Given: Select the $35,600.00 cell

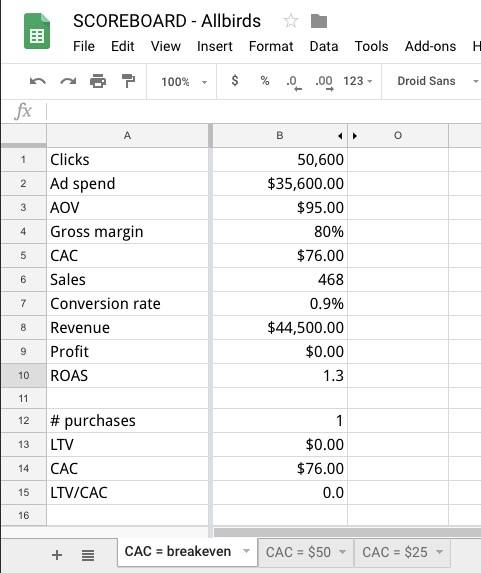Looking at the screenshot, I should coord(280,183).
